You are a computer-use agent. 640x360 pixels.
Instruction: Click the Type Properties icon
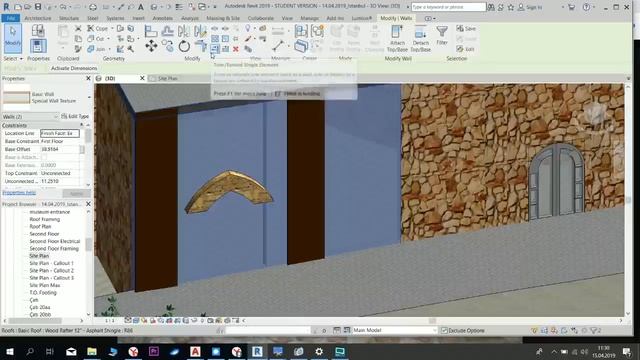coord(38,31)
